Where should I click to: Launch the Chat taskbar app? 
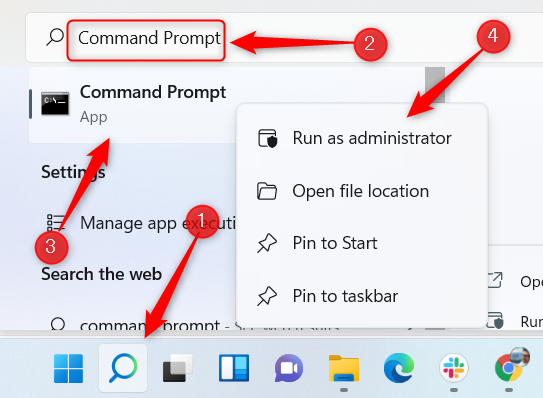289,368
